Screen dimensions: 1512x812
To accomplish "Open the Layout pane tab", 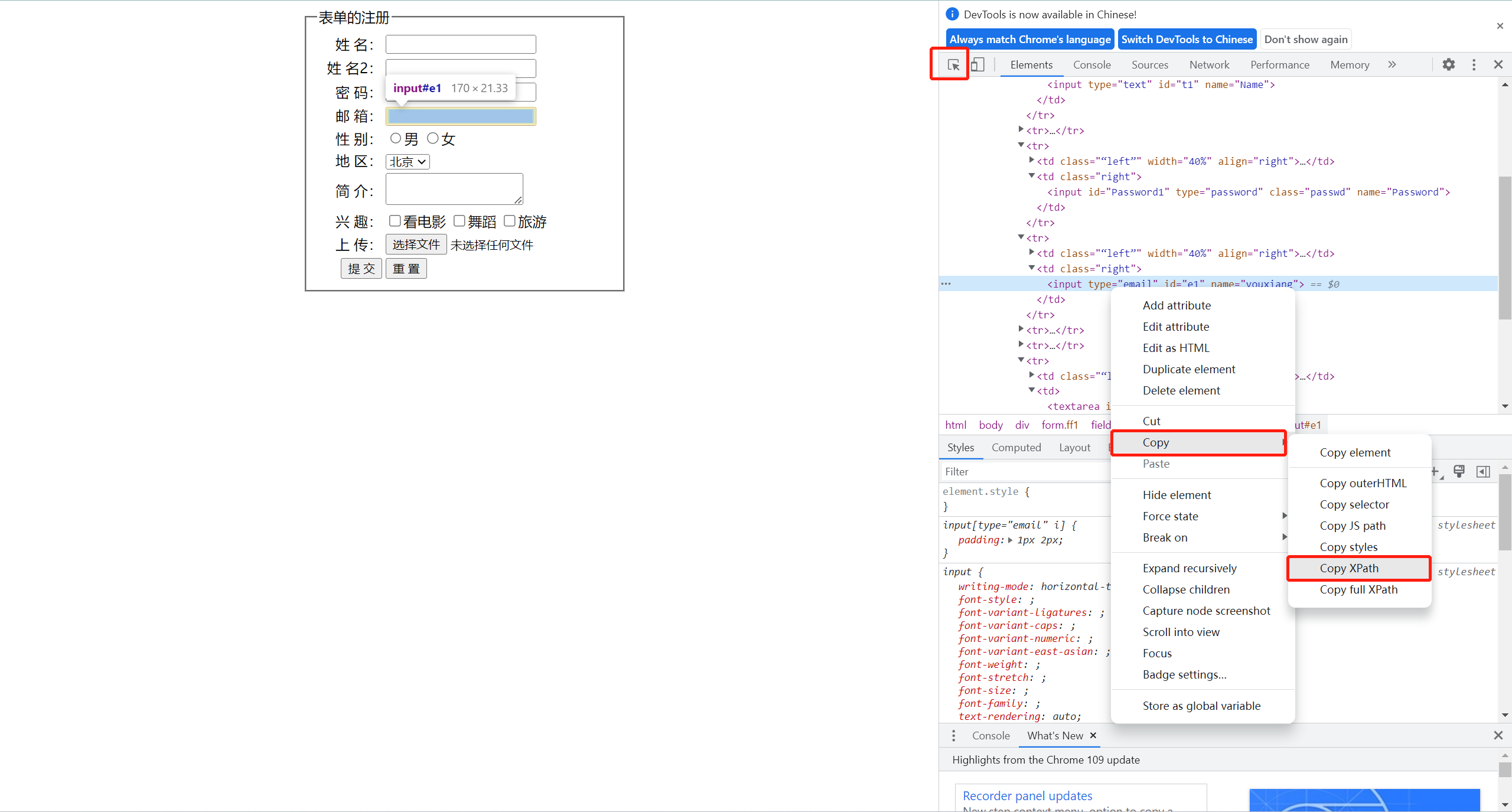I will [x=1074, y=448].
